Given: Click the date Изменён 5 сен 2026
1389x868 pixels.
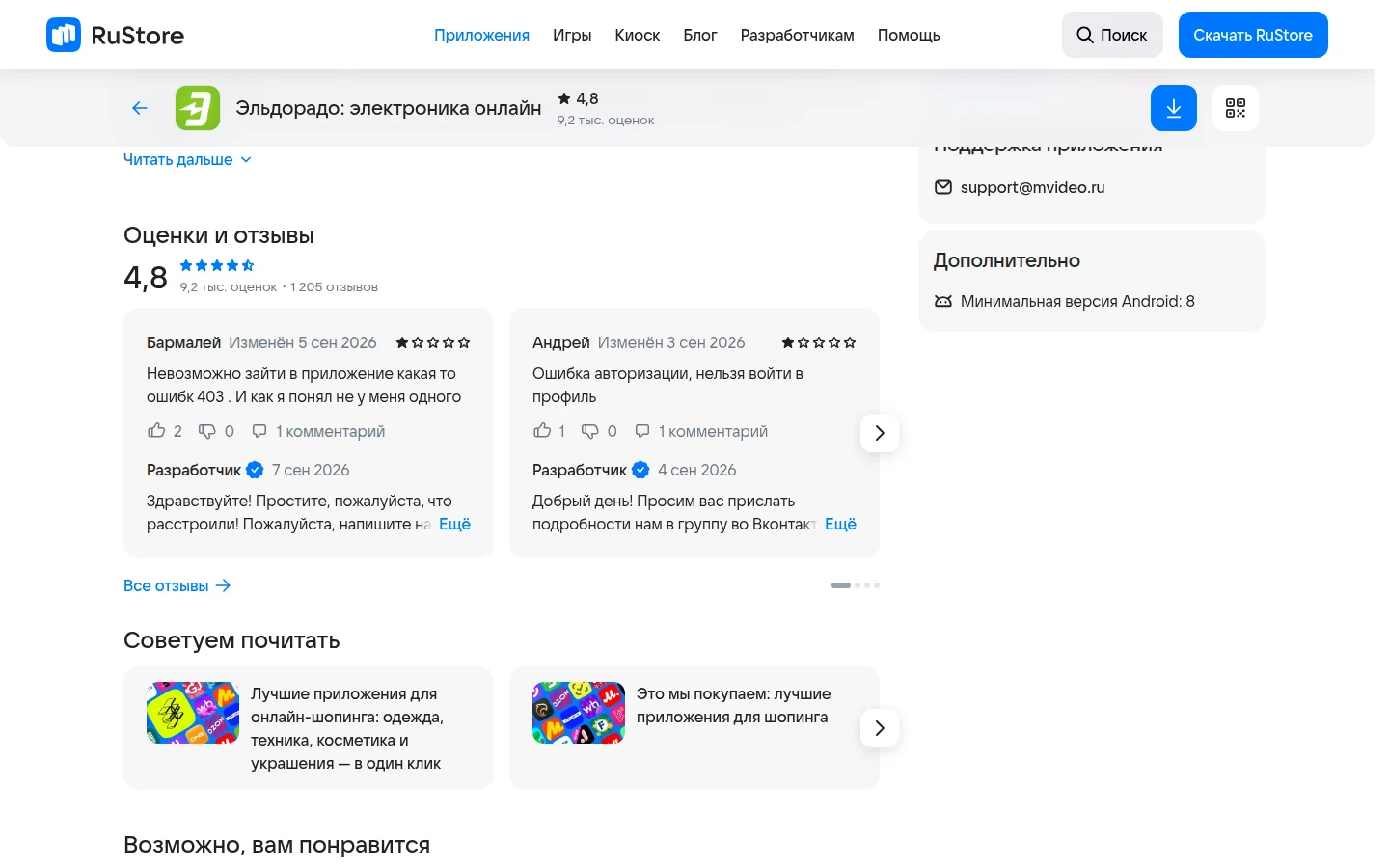Looking at the screenshot, I should pyautogui.click(x=303, y=342).
